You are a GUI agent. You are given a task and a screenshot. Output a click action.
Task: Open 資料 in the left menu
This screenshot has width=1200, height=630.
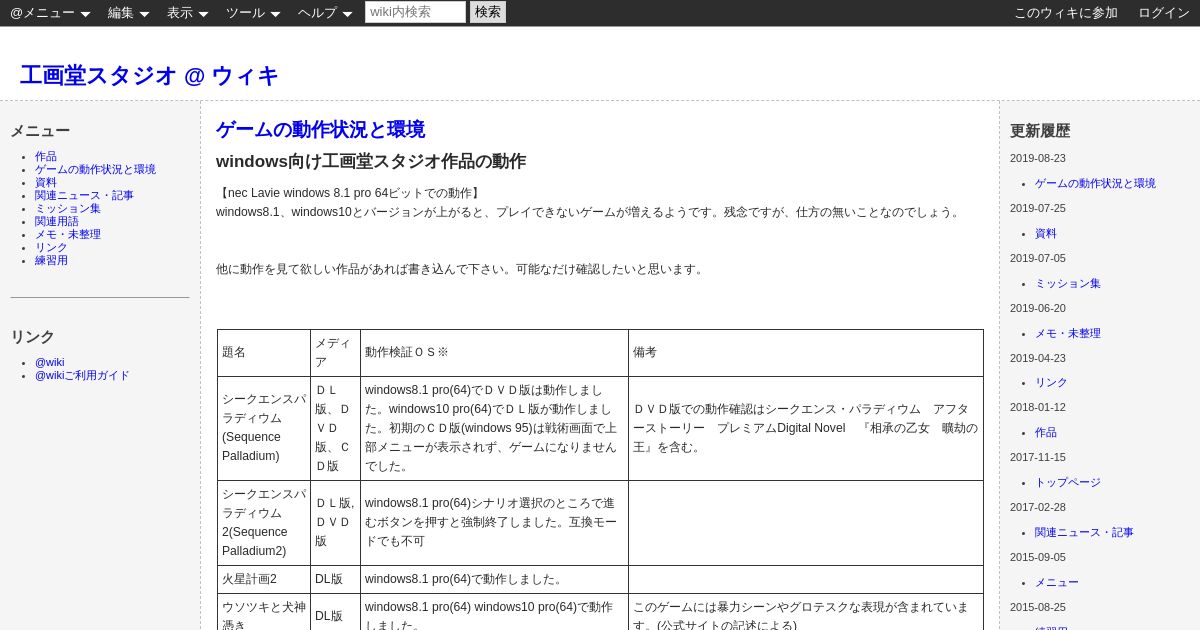click(x=46, y=183)
